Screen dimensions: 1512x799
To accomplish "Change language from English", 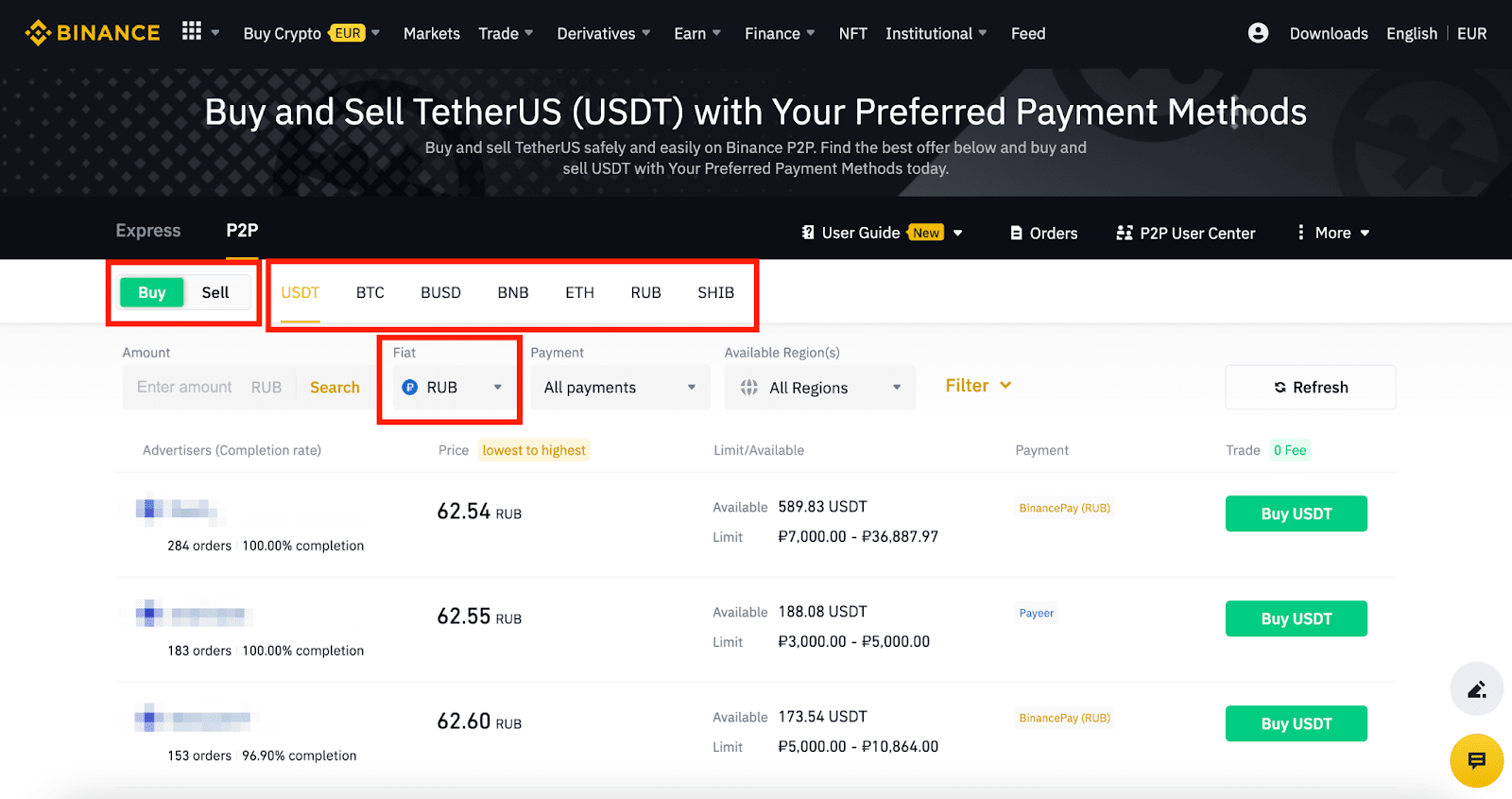I will coord(1412,33).
